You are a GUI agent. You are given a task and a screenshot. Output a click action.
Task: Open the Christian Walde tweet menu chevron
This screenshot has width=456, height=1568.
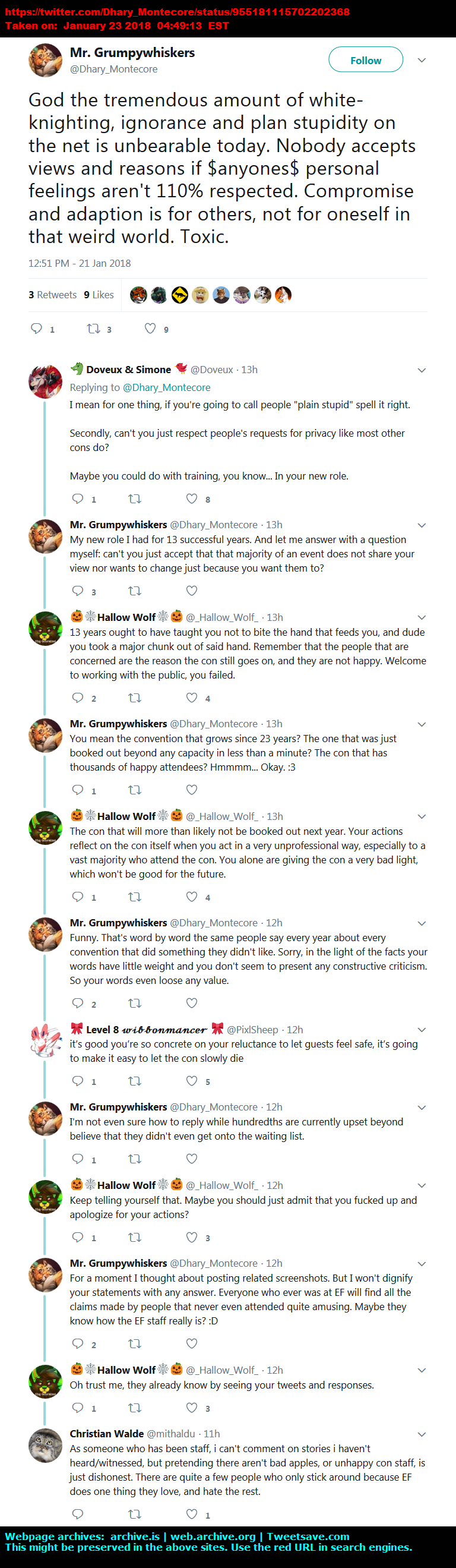(422, 1434)
